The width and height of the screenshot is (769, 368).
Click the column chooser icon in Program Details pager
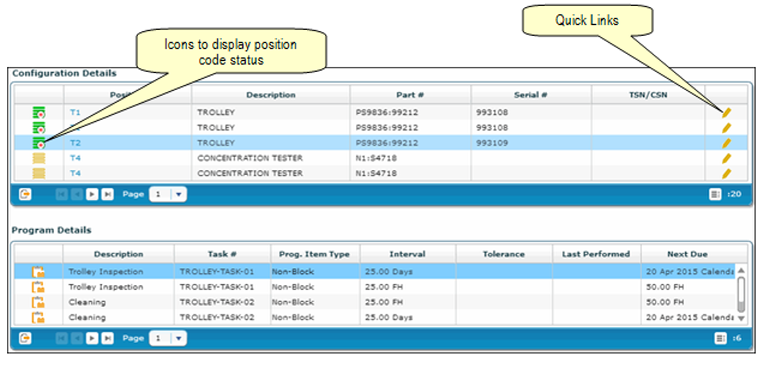pyautogui.click(x=720, y=338)
